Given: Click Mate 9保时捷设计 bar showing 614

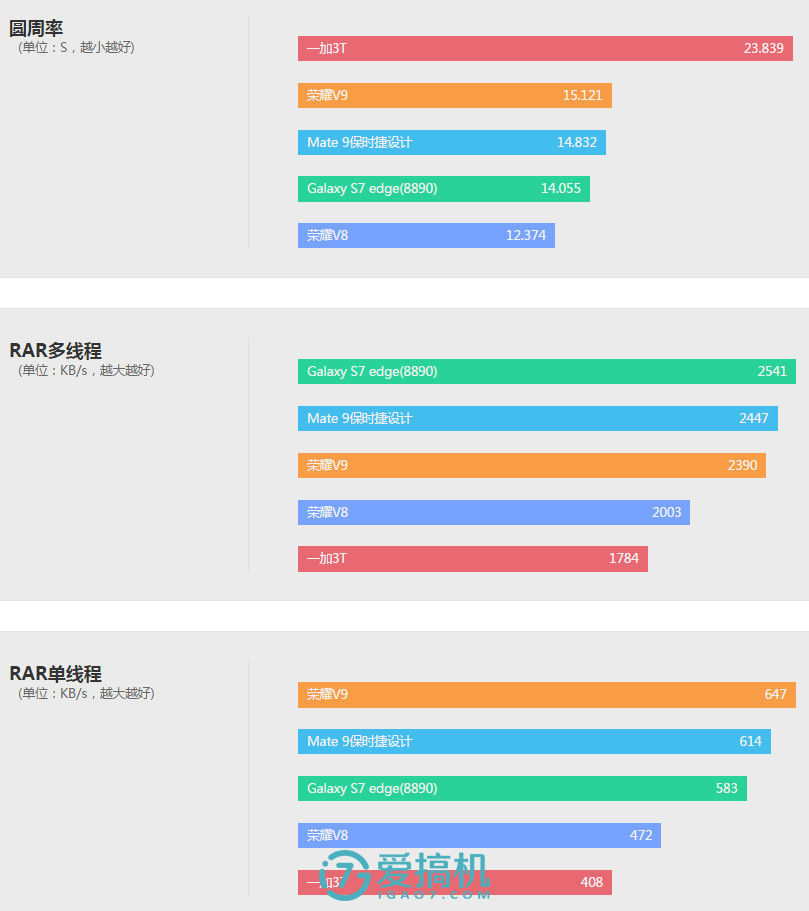Looking at the screenshot, I should coord(534,741).
